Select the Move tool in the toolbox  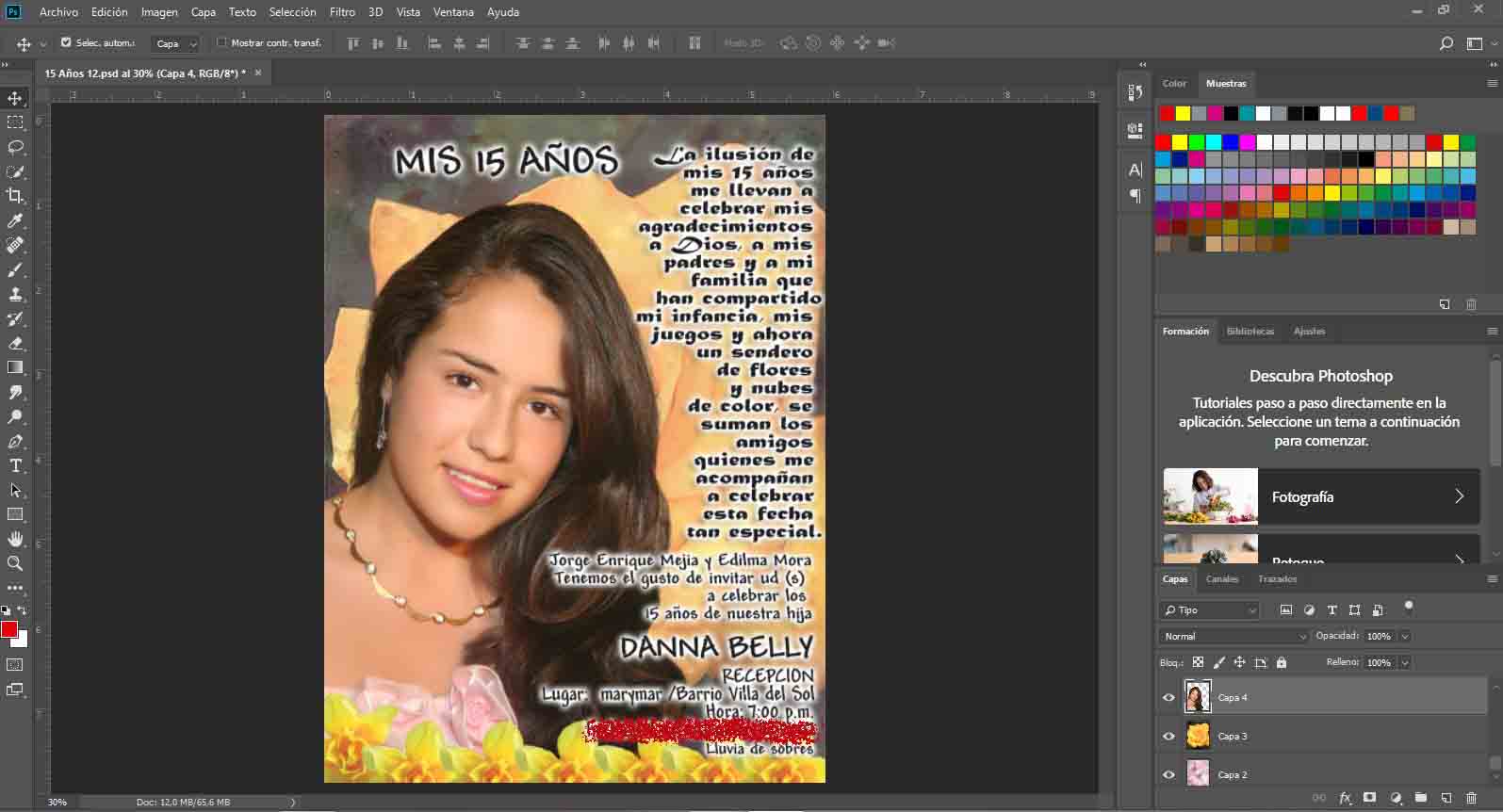[x=15, y=98]
